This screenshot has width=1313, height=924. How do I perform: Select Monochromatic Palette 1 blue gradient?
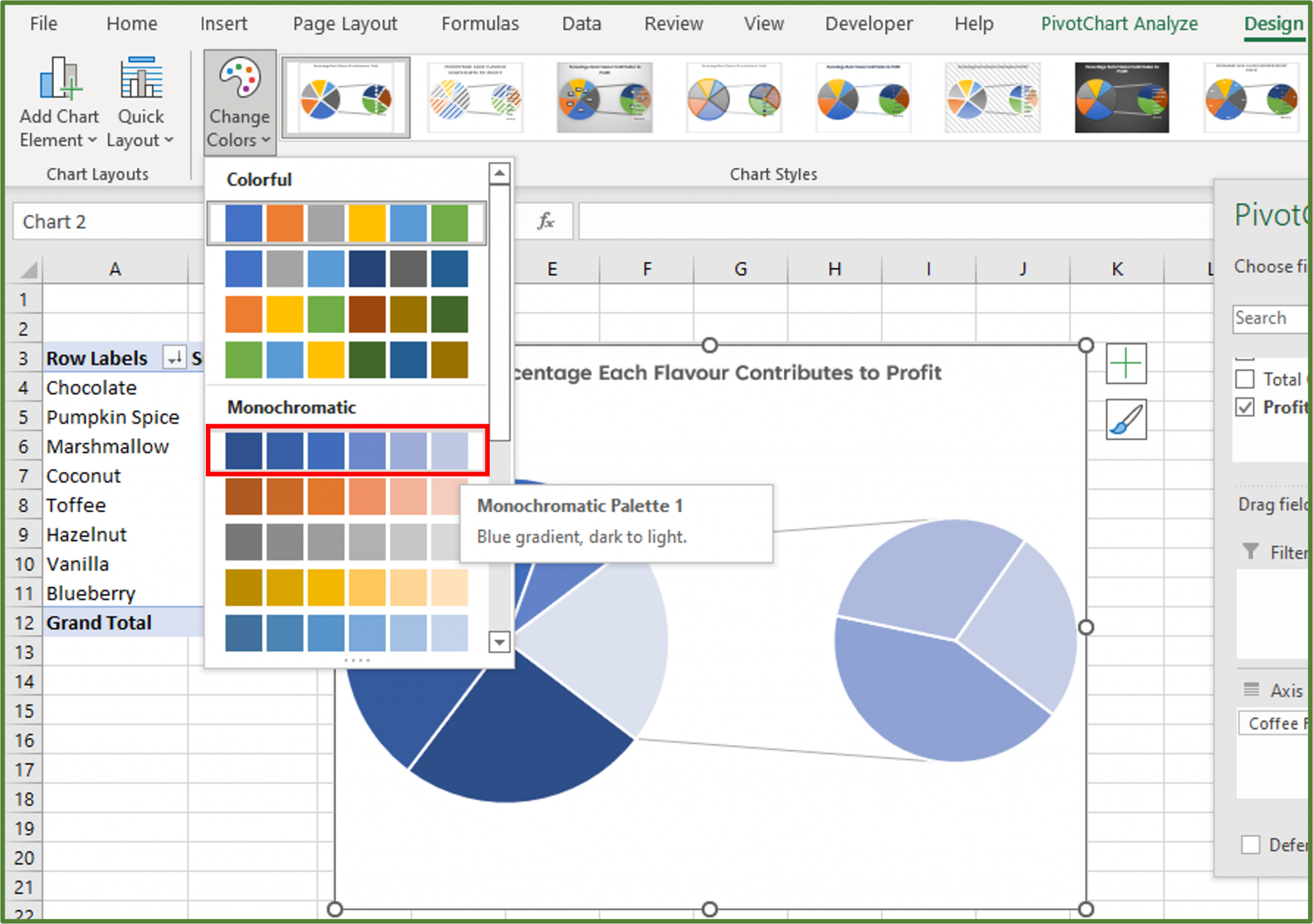[x=346, y=451]
